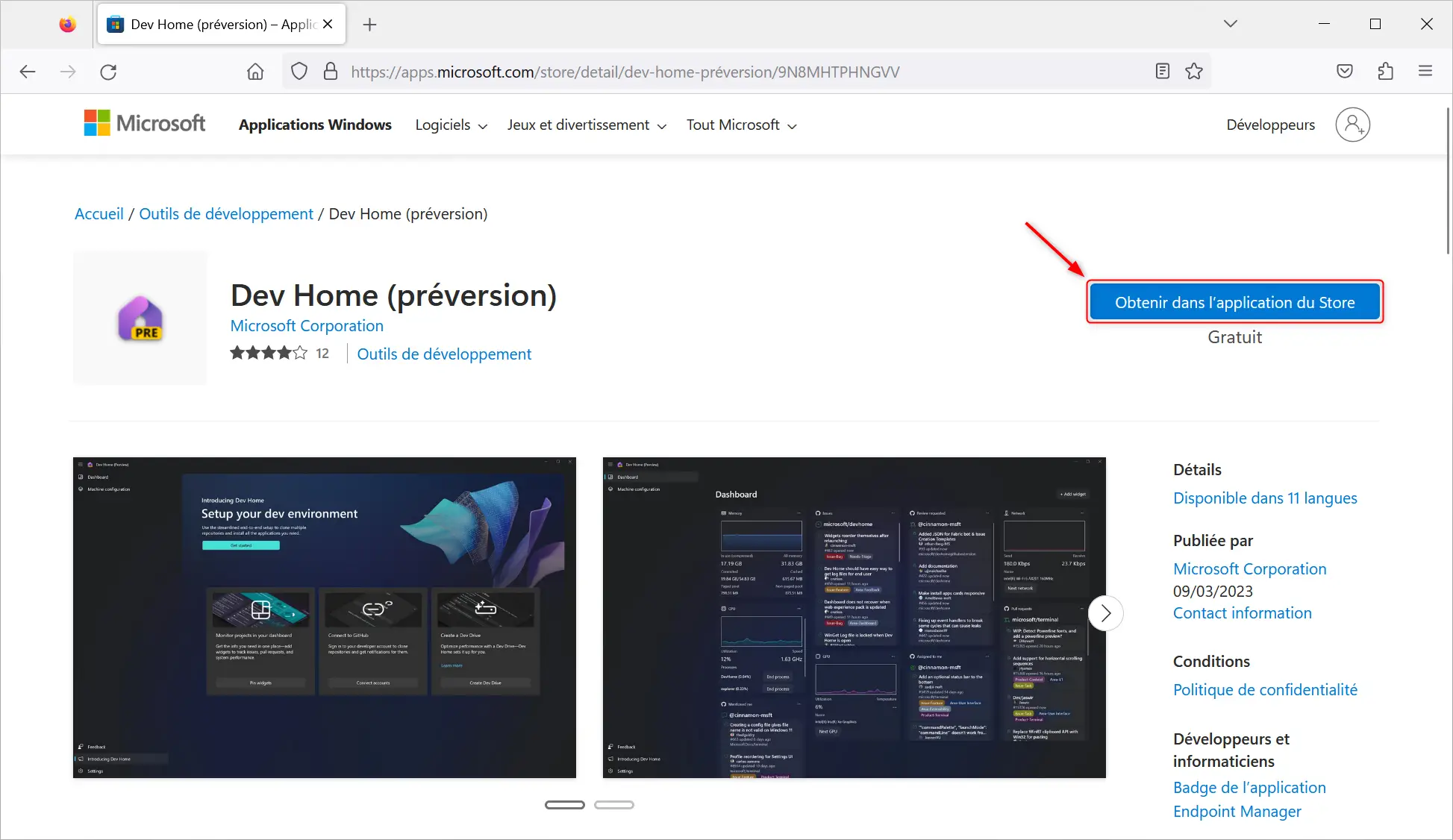Open Disponible dans 11 langues
This screenshot has width=1453, height=840.
[1265, 498]
